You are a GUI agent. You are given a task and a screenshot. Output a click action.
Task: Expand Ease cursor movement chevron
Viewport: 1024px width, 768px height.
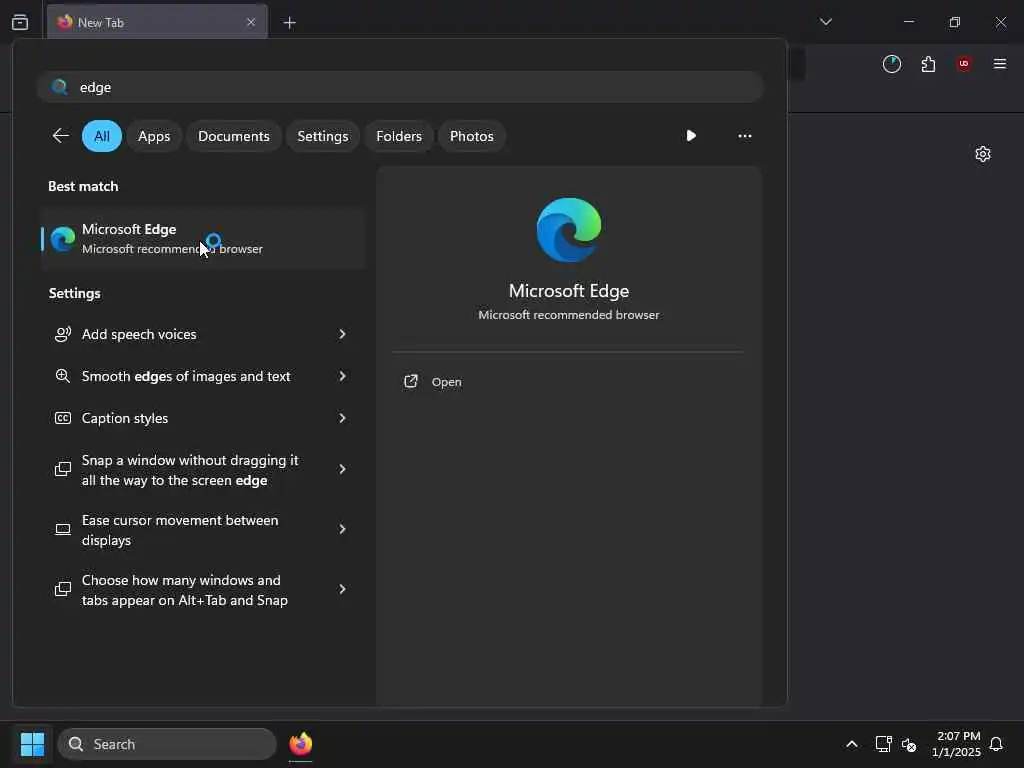tap(342, 529)
